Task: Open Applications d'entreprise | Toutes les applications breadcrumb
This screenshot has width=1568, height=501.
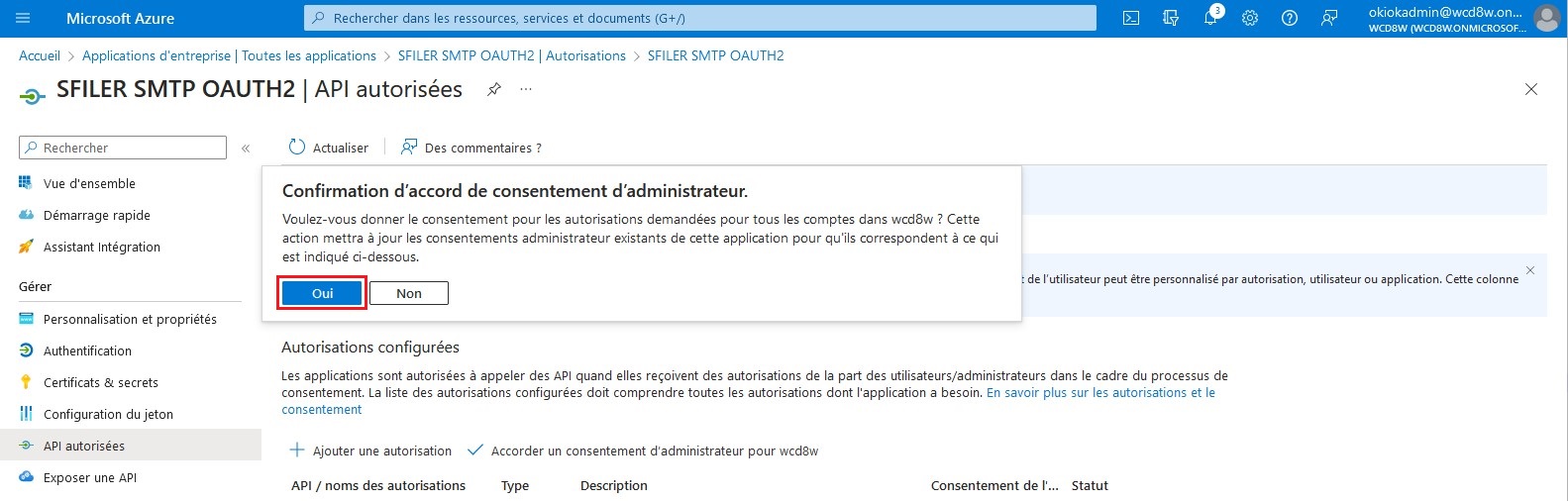Action: (229, 55)
